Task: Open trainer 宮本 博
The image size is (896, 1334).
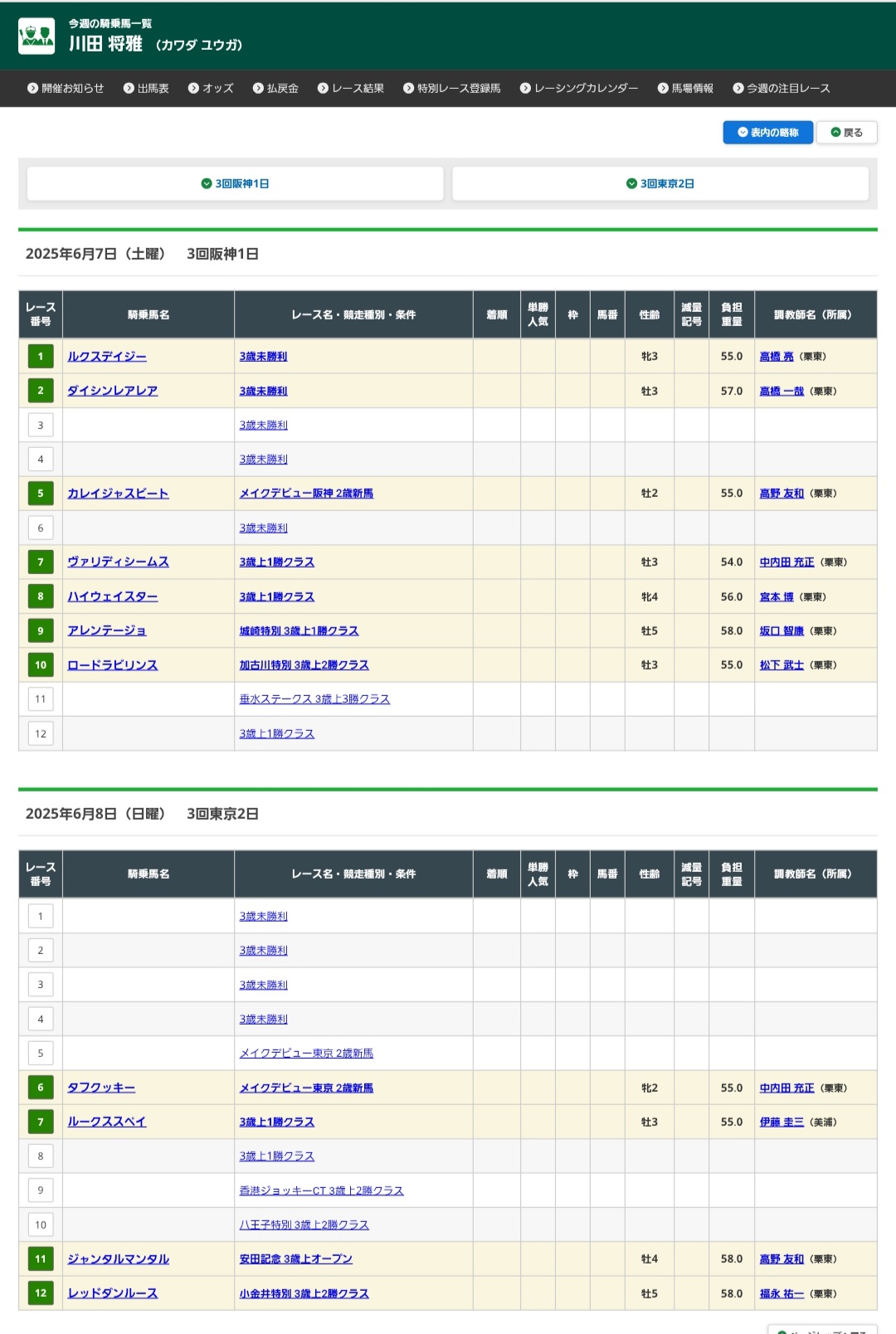Action: (777, 596)
